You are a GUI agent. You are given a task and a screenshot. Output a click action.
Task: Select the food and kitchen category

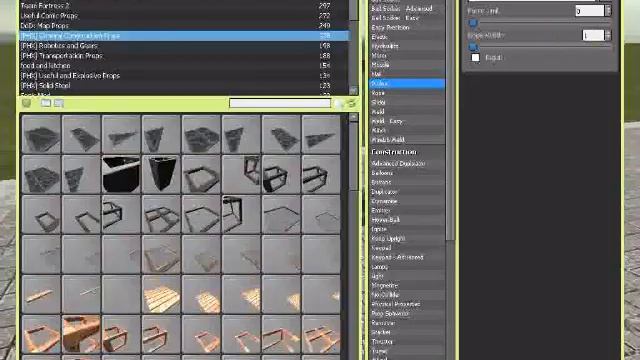[184, 65]
